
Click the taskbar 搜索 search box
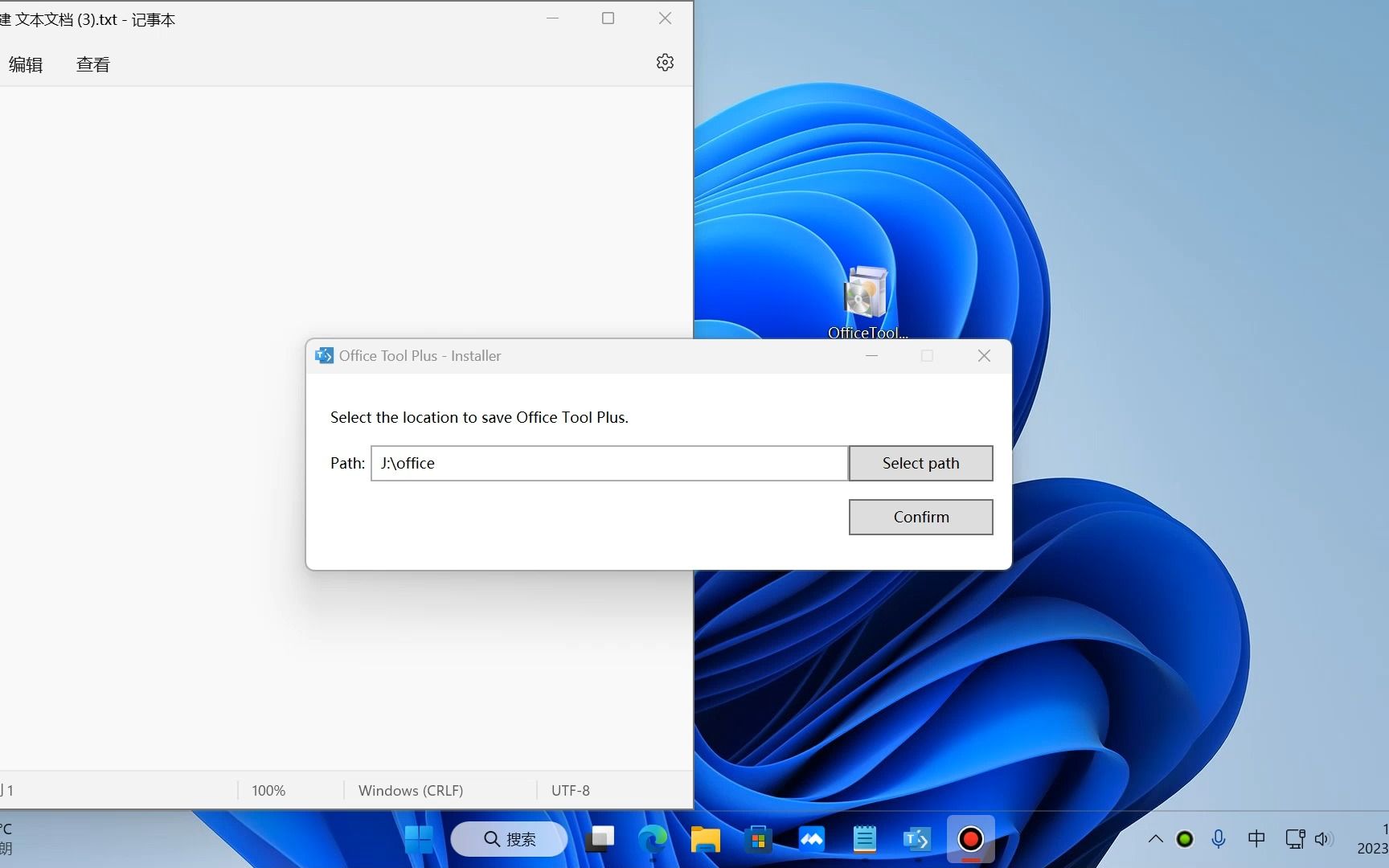pyautogui.click(x=509, y=839)
